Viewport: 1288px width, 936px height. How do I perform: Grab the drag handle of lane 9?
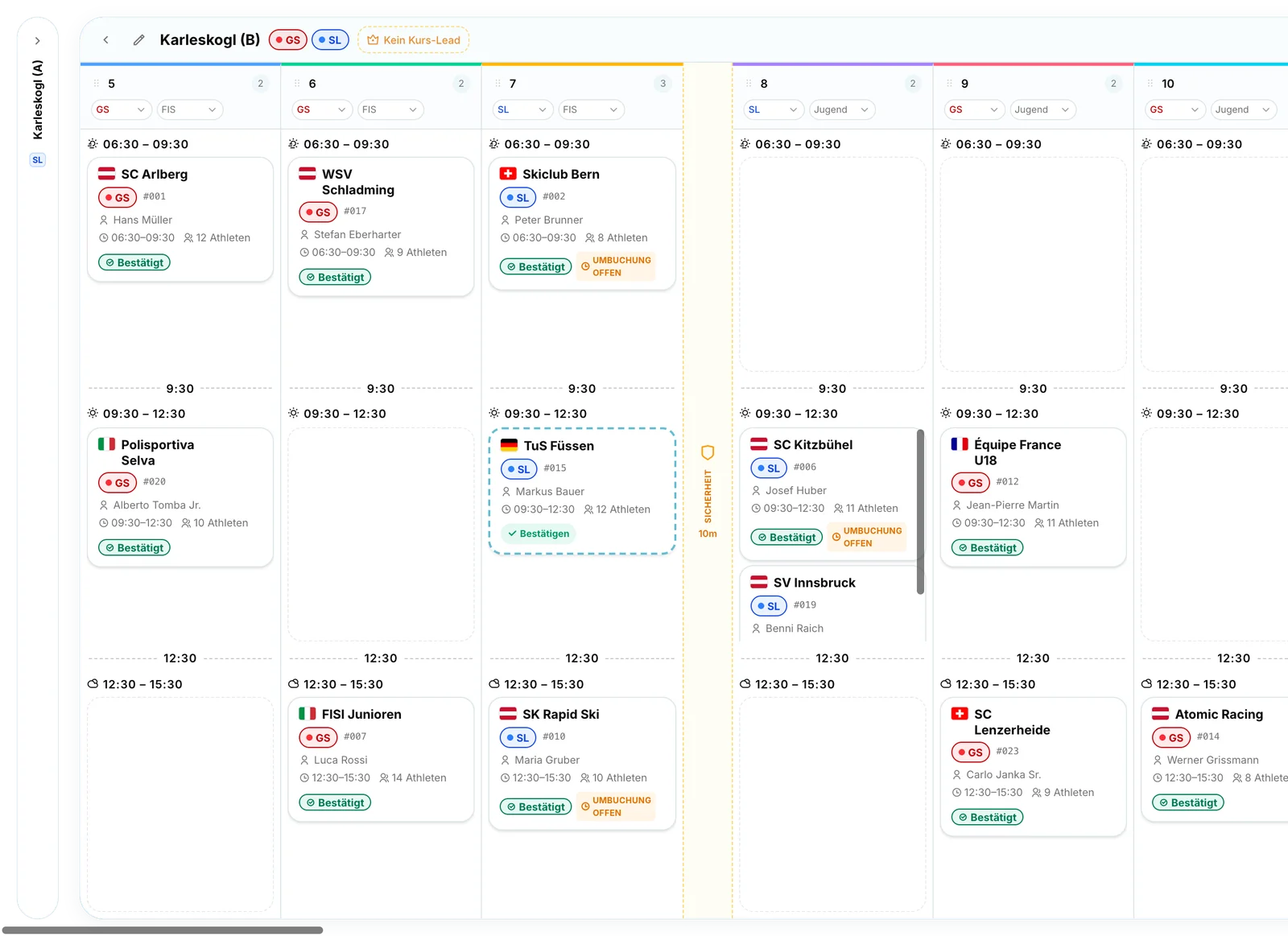(949, 84)
